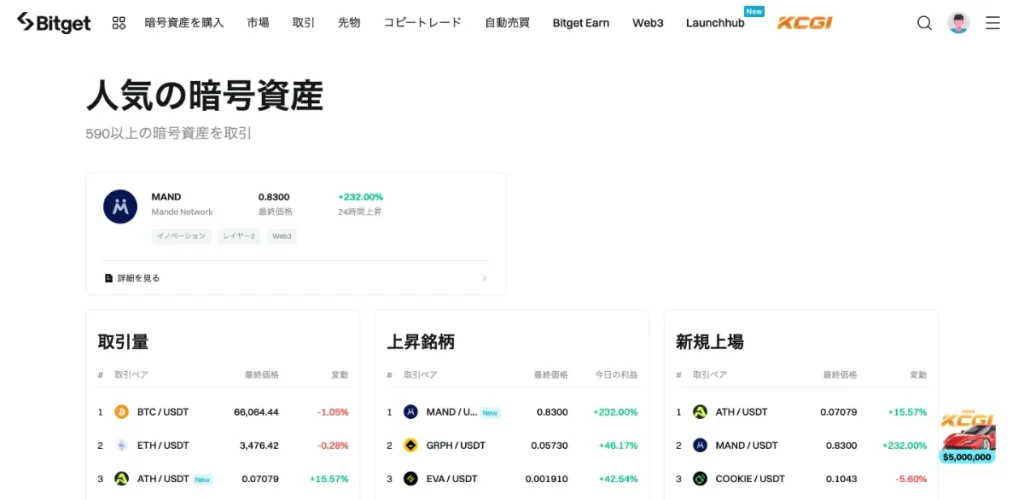Click the document icon beside 詳細を見る
The width and height of the screenshot is (1024, 500).
(109, 278)
